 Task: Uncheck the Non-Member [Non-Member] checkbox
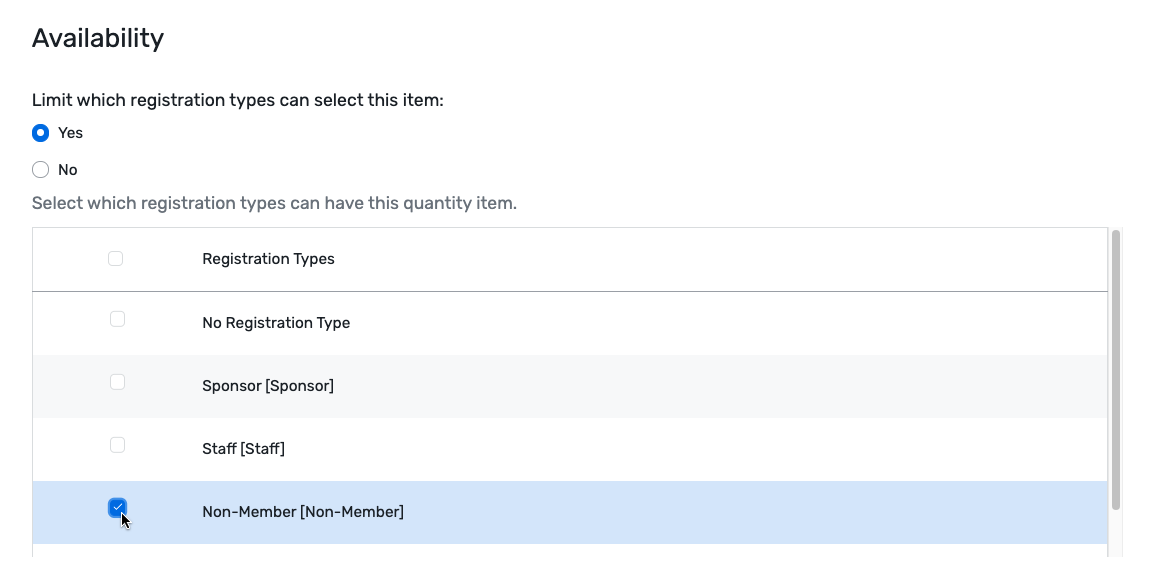point(117,508)
